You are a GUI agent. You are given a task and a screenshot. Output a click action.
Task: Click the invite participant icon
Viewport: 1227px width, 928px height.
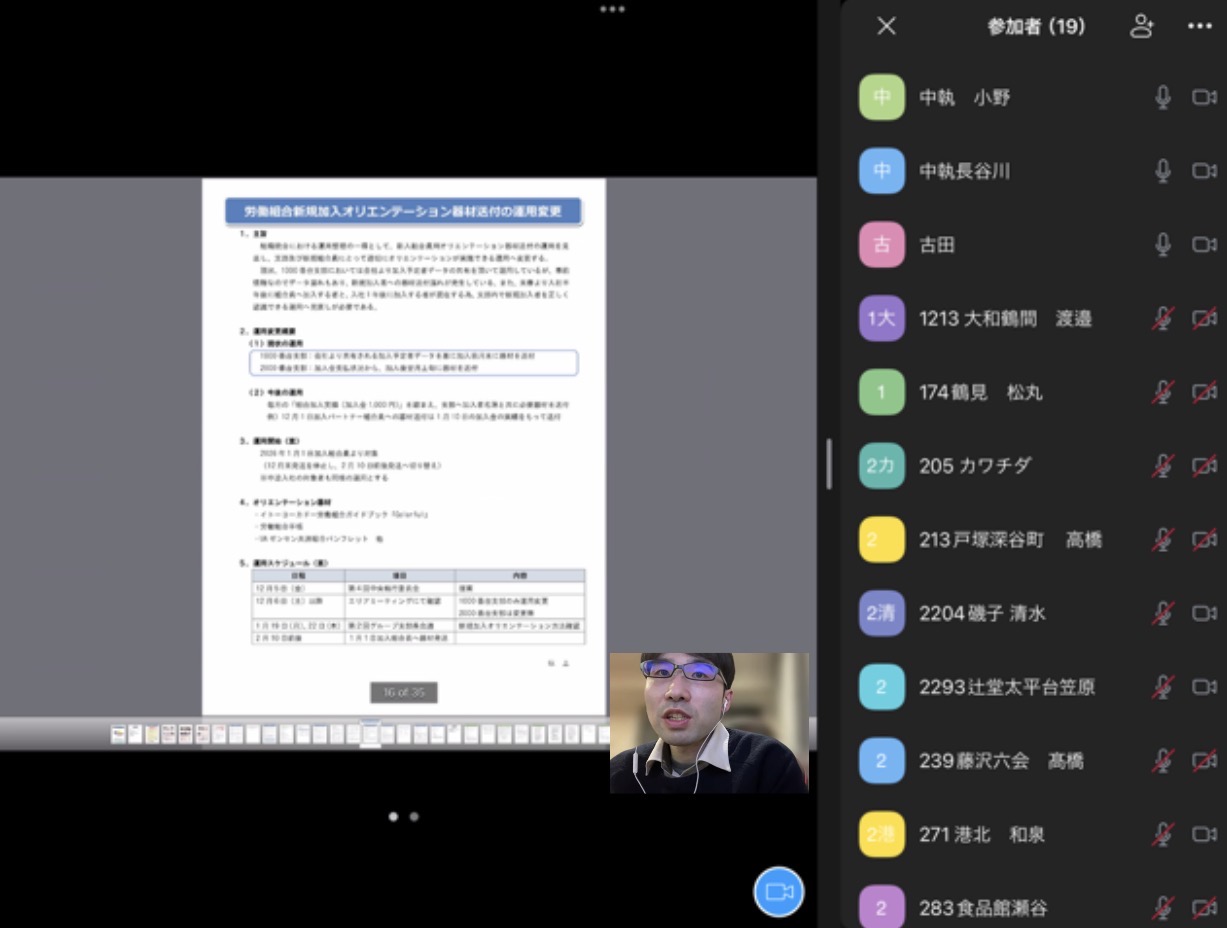click(x=1141, y=27)
